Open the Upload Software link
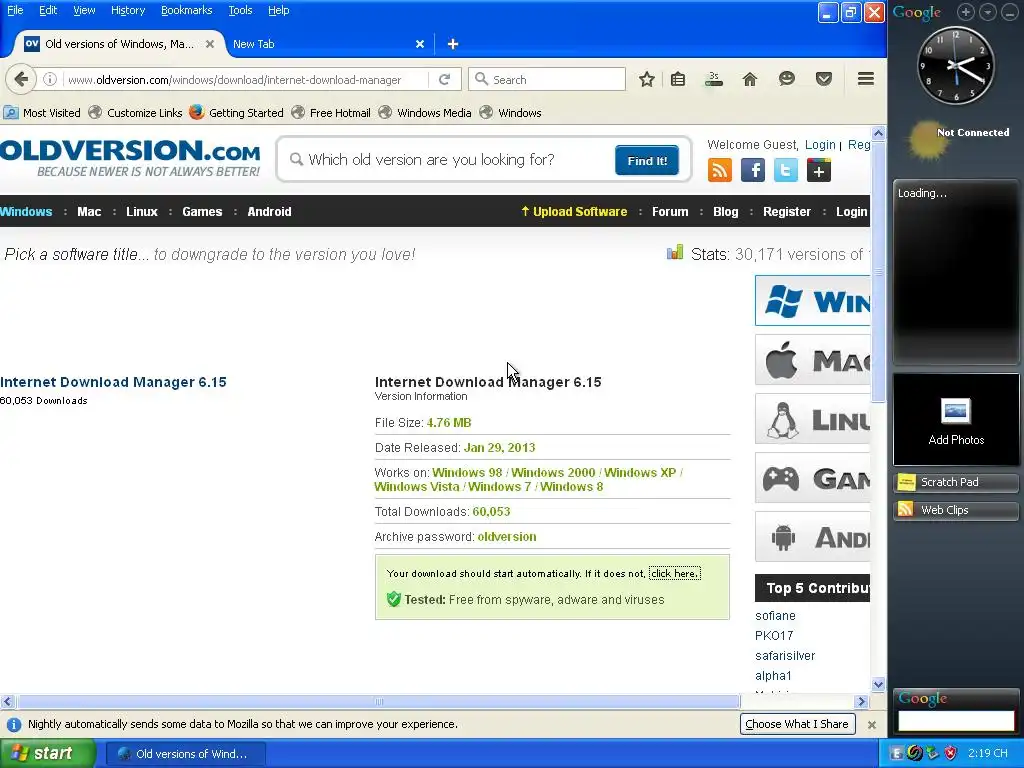Screen dimensions: 1024x768 tap(574, 212)
